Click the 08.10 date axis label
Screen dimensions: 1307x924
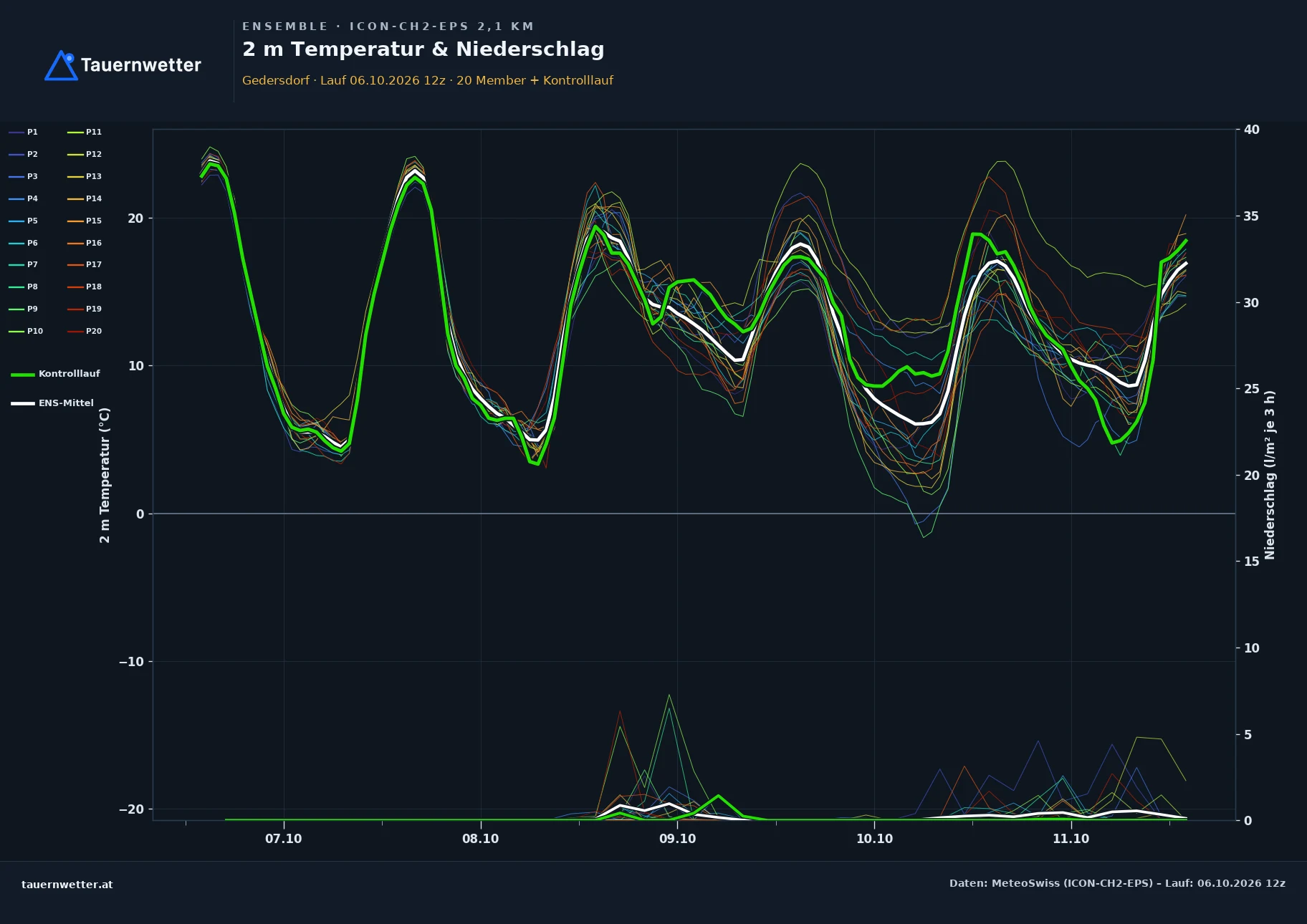(480, 839)
